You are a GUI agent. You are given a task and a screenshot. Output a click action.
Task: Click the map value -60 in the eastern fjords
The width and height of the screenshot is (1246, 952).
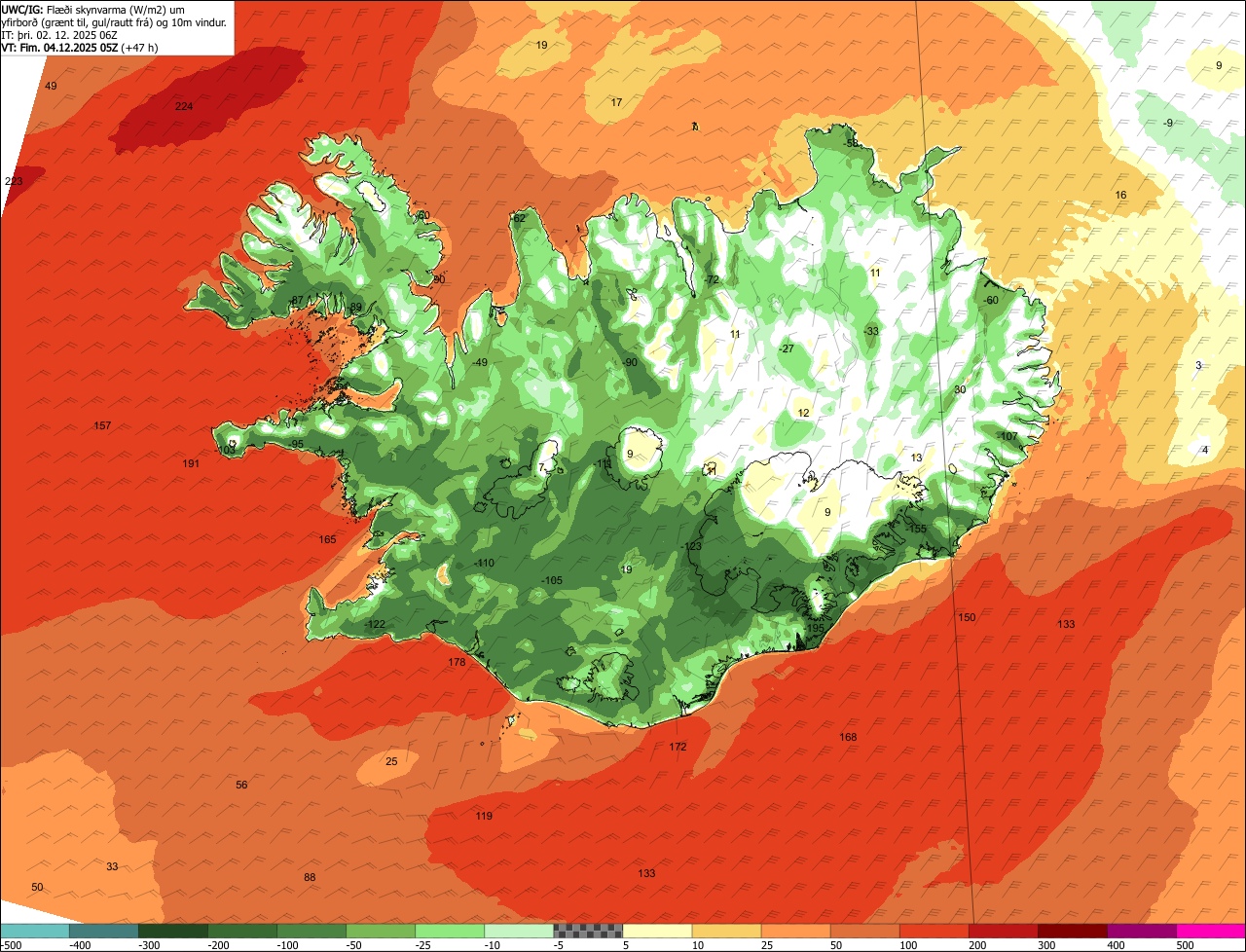tap(990, 300)
